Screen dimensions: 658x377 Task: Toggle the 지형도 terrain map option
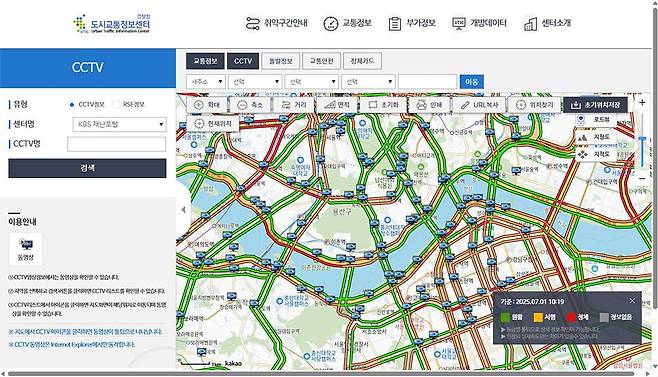(596, 137)
